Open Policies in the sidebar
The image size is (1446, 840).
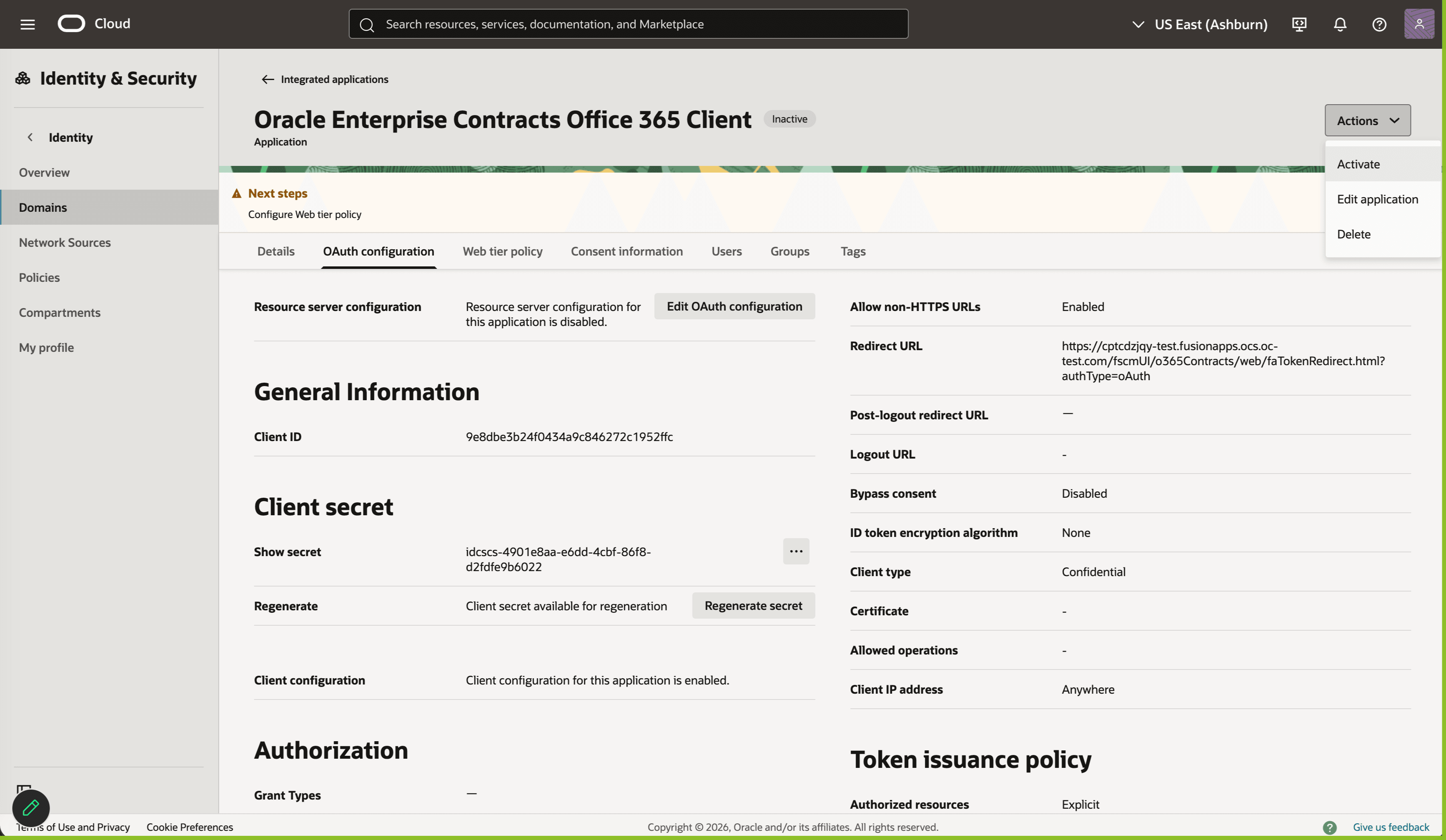click(x=109, y=277)
